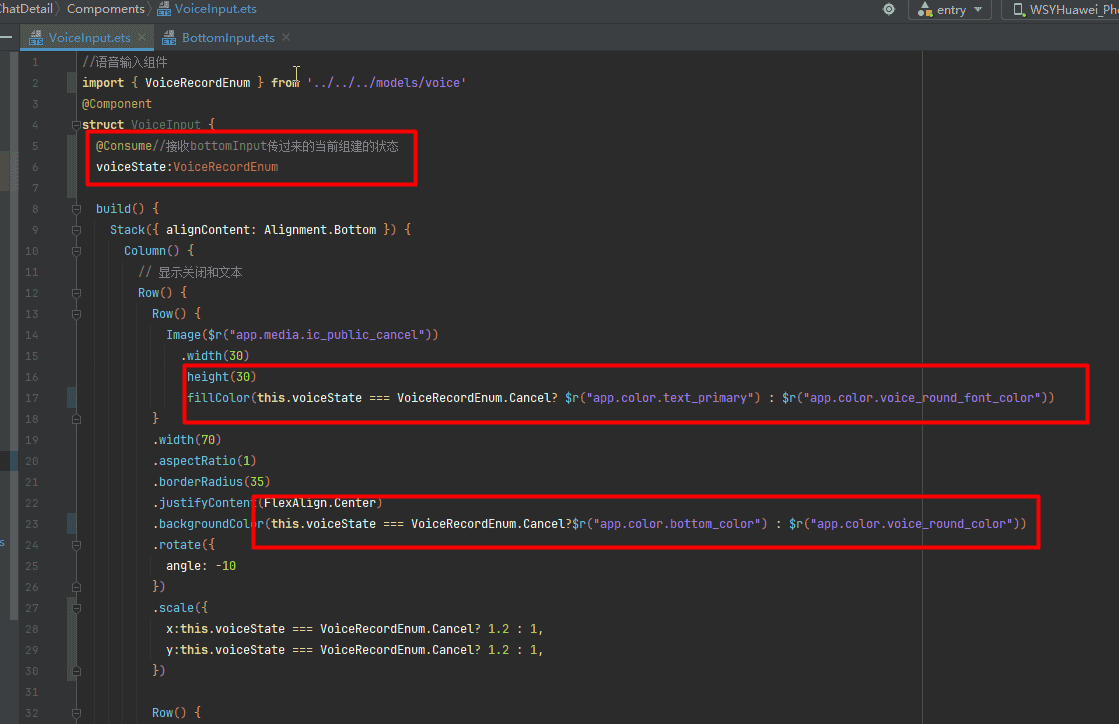Click the phone device icon beside WSYHuawei

[1019, 10]
